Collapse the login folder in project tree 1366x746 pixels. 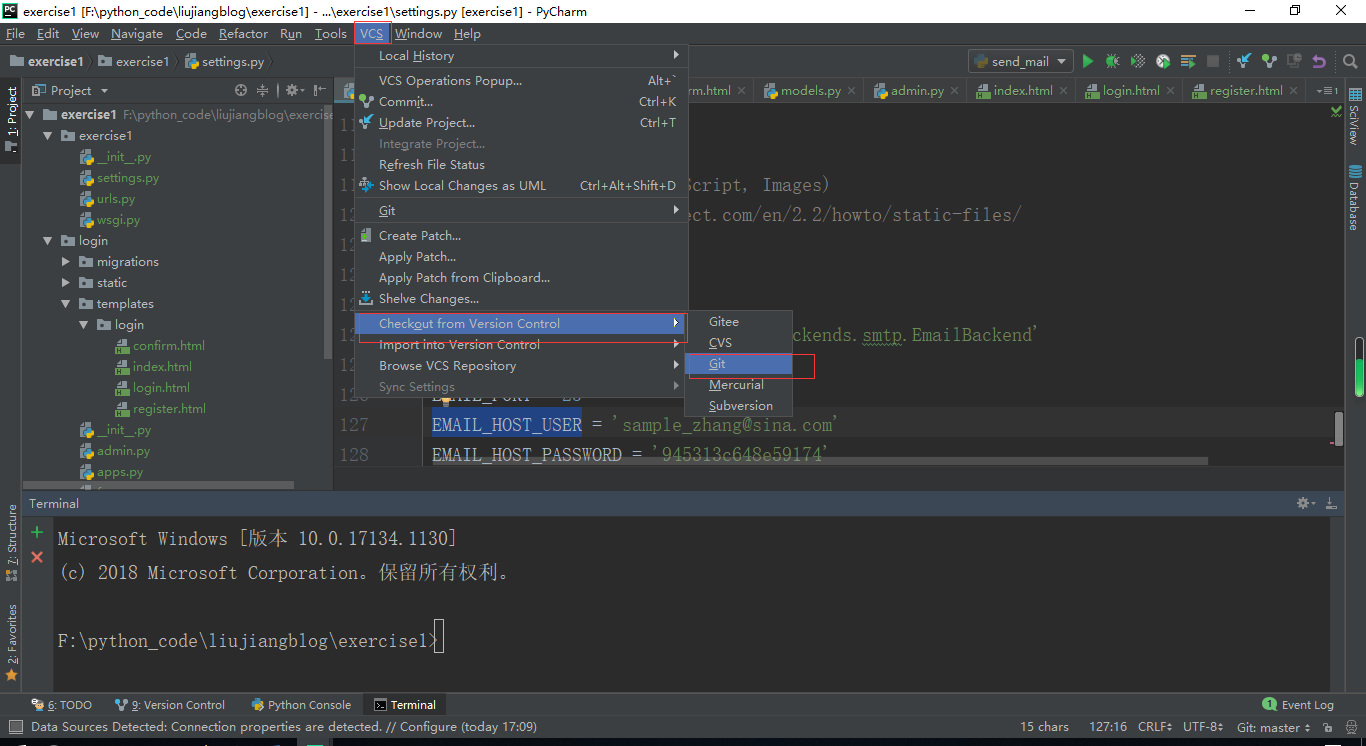[x=48, y=240]
